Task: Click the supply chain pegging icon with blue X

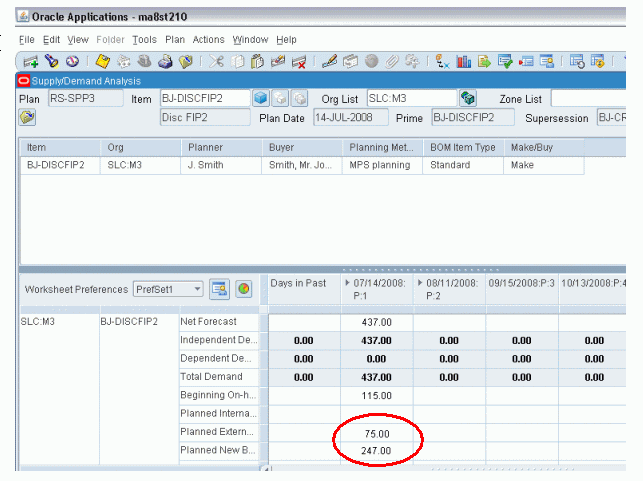Action: click(442, 62)
